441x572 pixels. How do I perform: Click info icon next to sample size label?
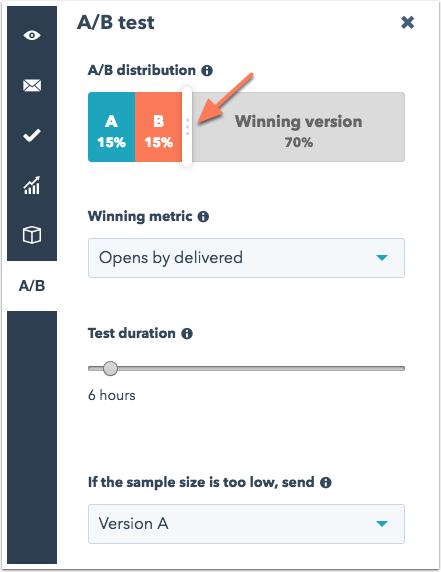325,483
